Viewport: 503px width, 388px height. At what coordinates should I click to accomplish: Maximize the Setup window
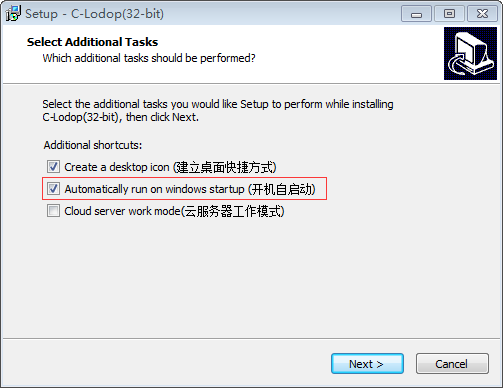449,14
